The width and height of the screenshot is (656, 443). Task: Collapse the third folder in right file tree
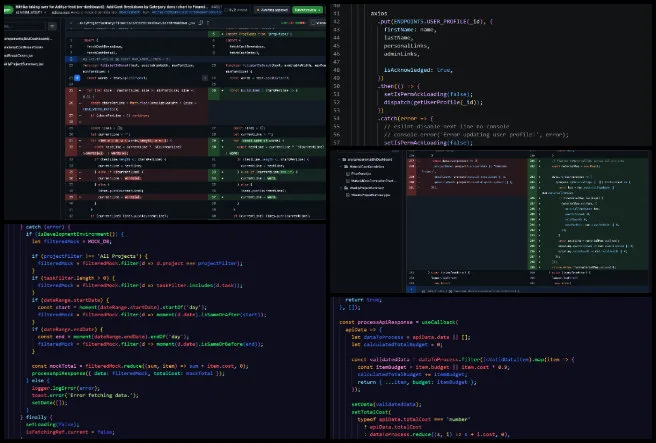tap(341, 188)
